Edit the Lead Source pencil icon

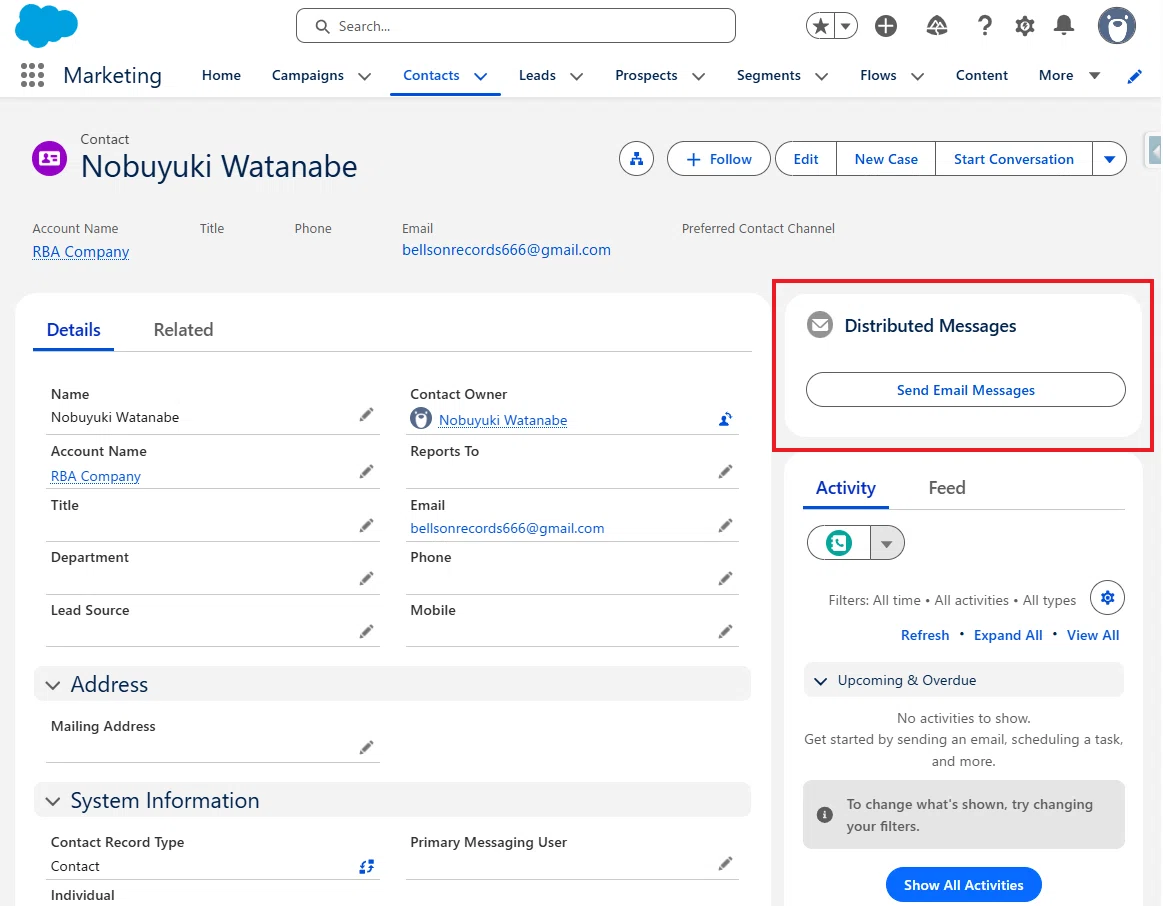click(x=366, y=632)
